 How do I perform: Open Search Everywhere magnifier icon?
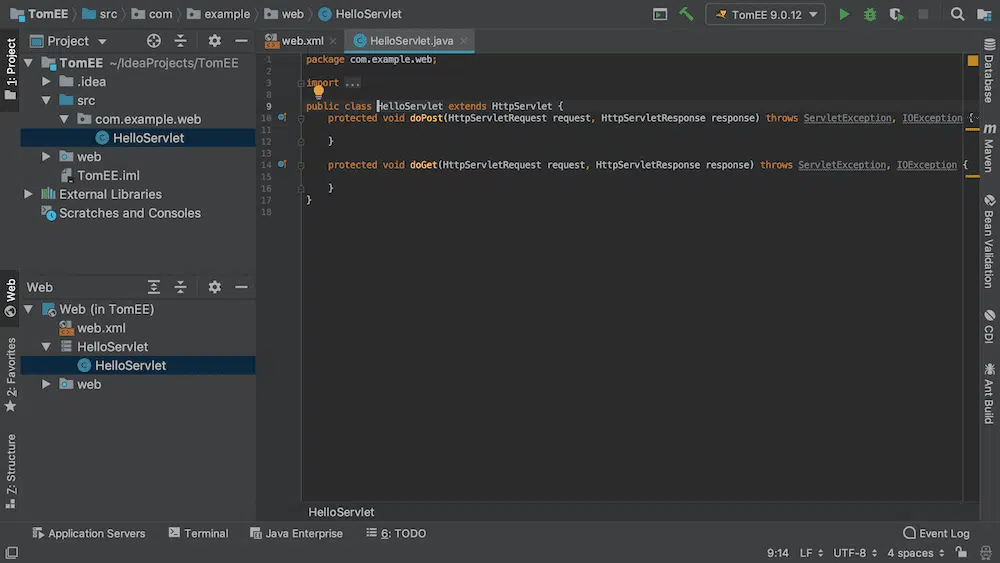point(957,15)
